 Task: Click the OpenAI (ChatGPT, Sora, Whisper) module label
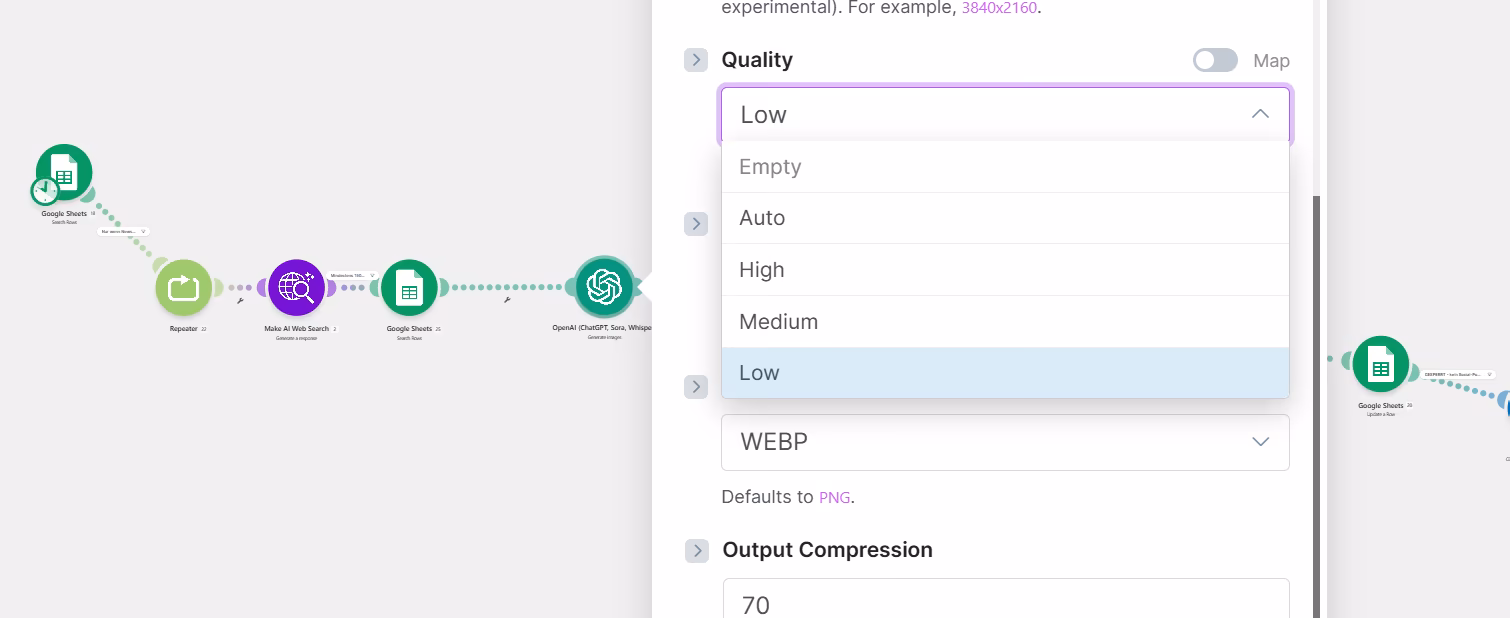coord(602,328)
